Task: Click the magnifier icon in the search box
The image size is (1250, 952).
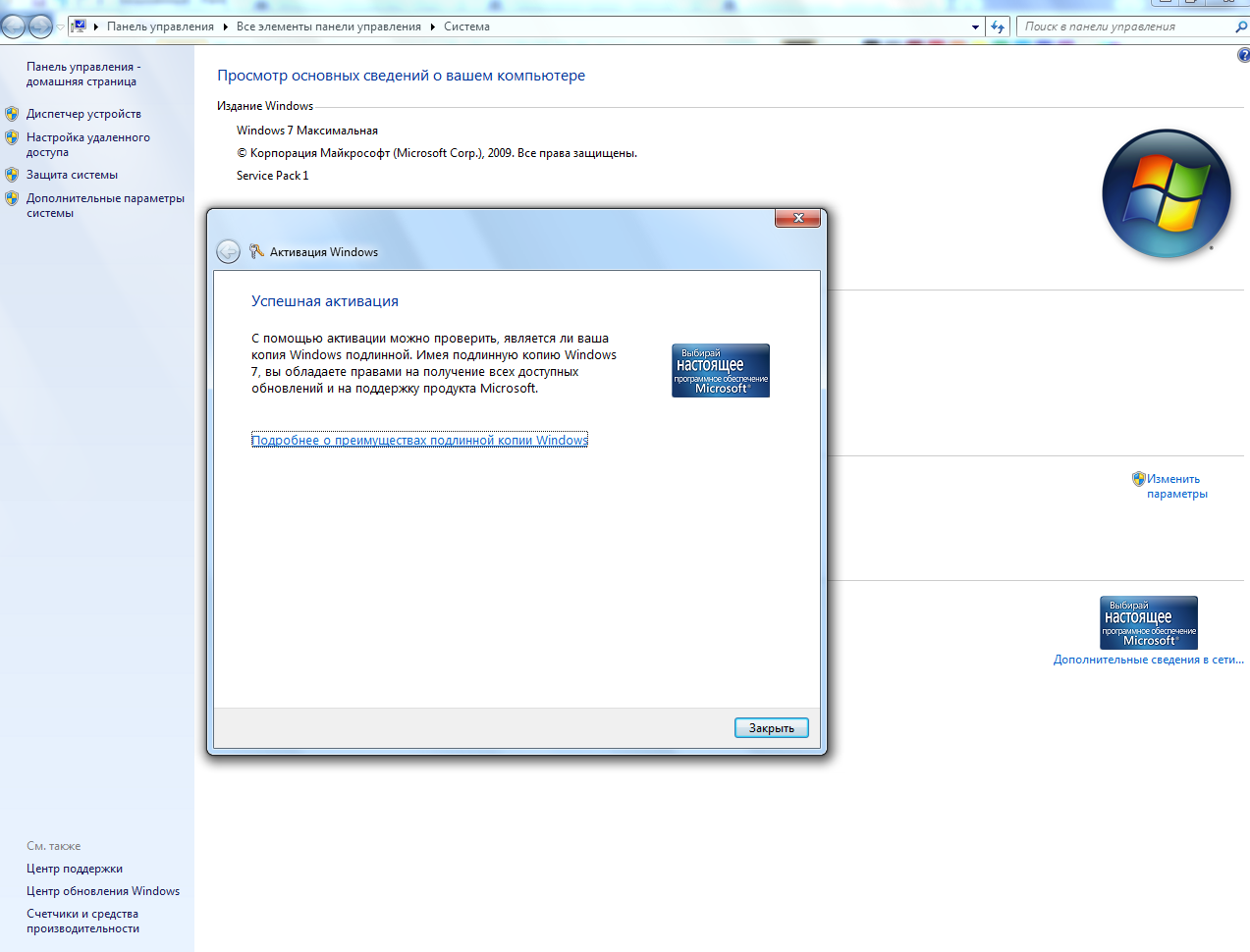Action: (x=1241, y=26)
